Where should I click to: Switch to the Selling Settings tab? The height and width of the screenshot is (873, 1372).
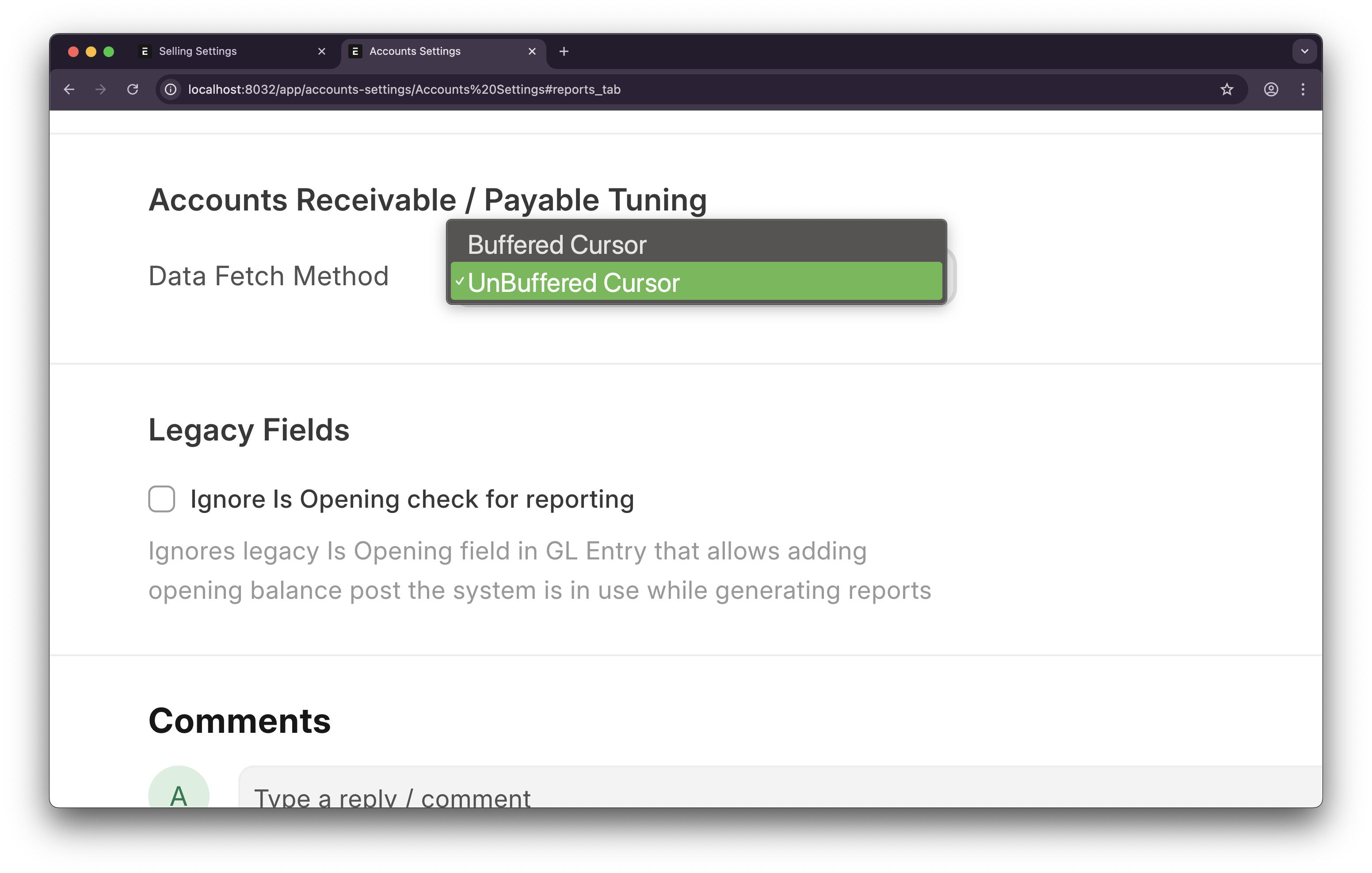(232, 51)
